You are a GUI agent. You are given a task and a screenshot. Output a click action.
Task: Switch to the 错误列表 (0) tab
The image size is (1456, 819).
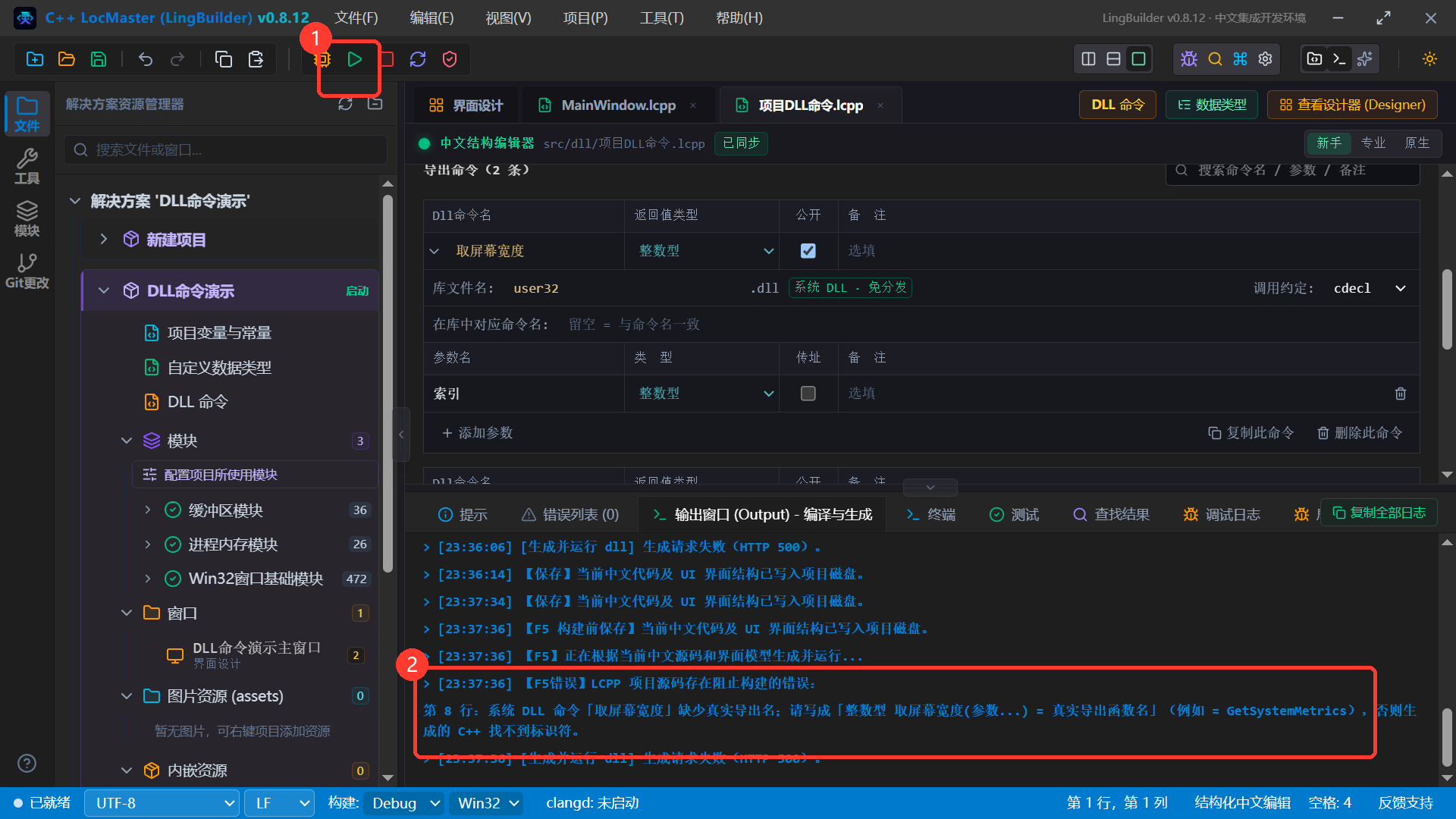point(570,515)
